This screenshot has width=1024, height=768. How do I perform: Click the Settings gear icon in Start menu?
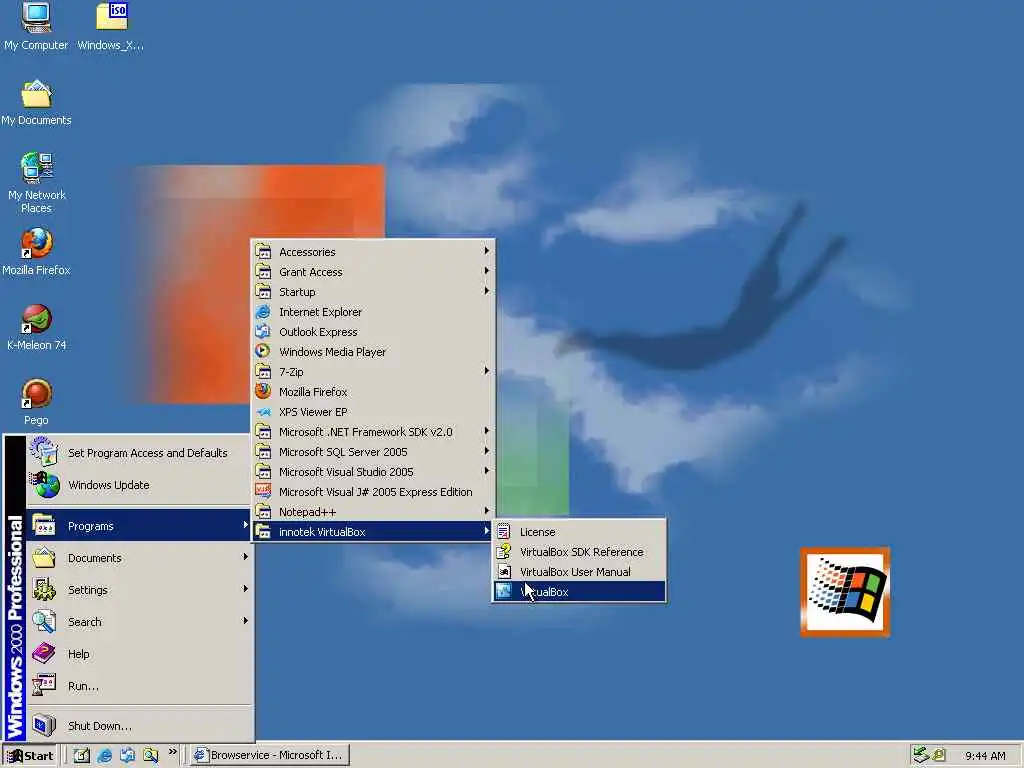pyautogui.click(x=44, y=589)
